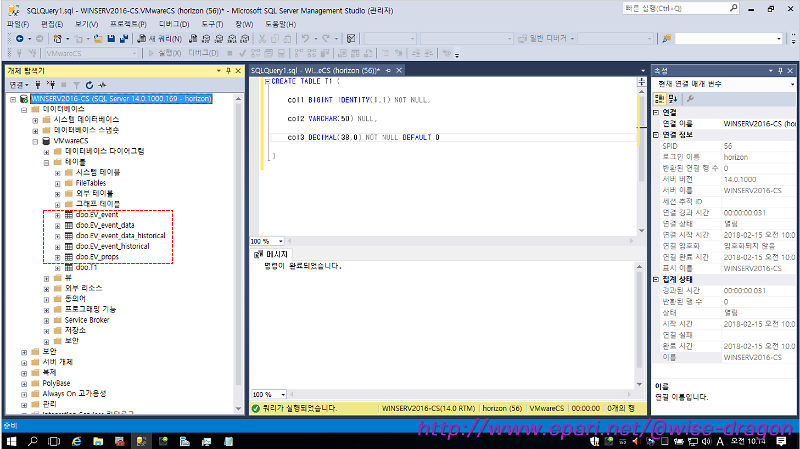This screenshot has width=800, height=449.
Task: Open the 현재 연결 매개 변수 dropdown
Action: (792, 84)
